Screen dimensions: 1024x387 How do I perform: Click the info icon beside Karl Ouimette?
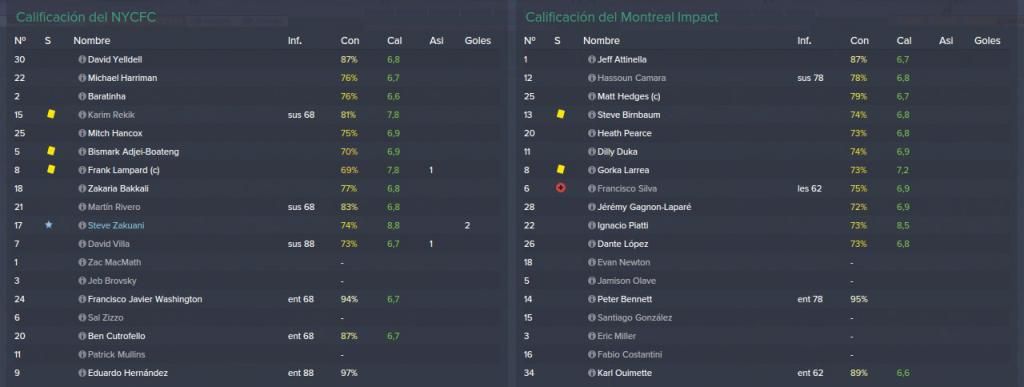(592, 373)
